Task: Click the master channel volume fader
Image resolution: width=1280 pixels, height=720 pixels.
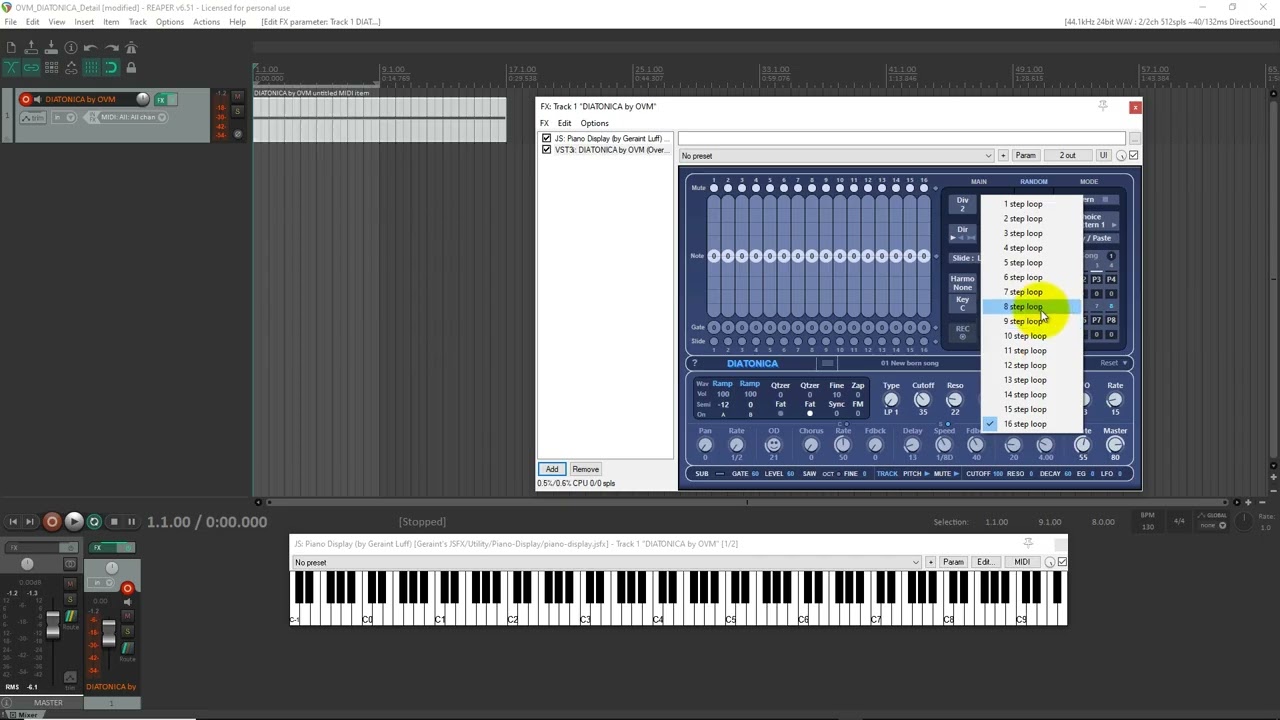Action: pos(52,626)
